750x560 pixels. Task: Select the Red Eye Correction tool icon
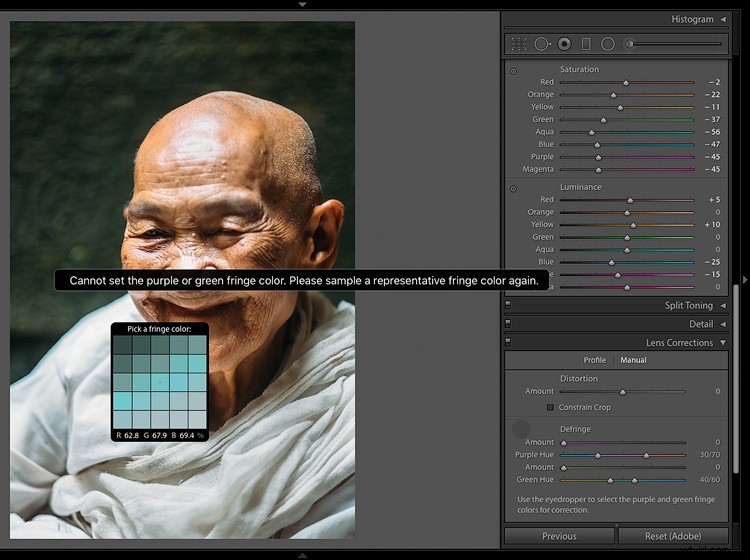(x=564, y=44)
